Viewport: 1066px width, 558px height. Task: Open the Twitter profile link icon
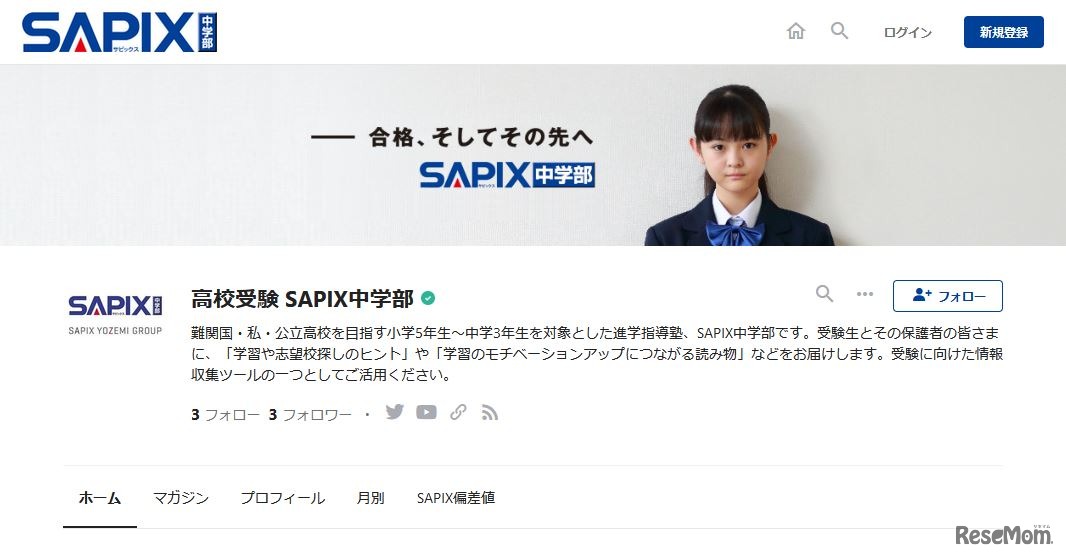click(x=394, y=412)
